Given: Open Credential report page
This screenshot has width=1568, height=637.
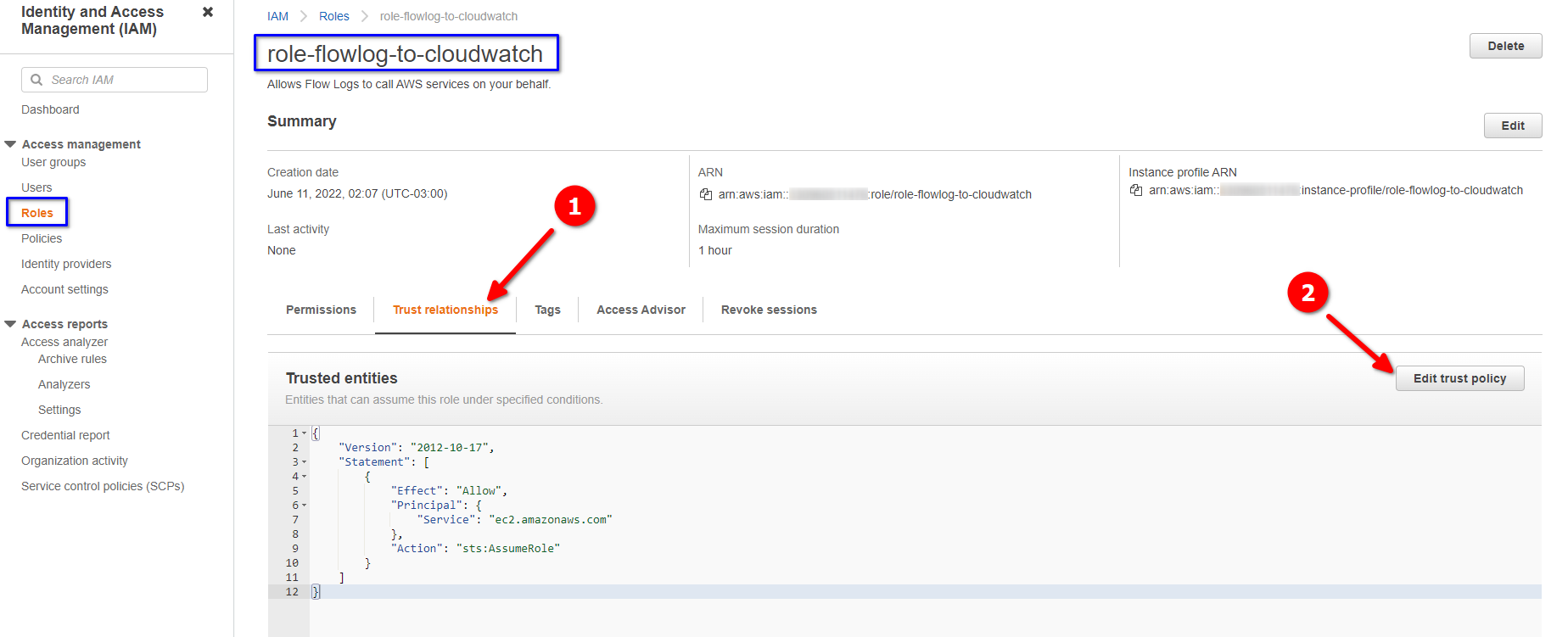Looking at the screenshot, I should (x=65, y=435).
